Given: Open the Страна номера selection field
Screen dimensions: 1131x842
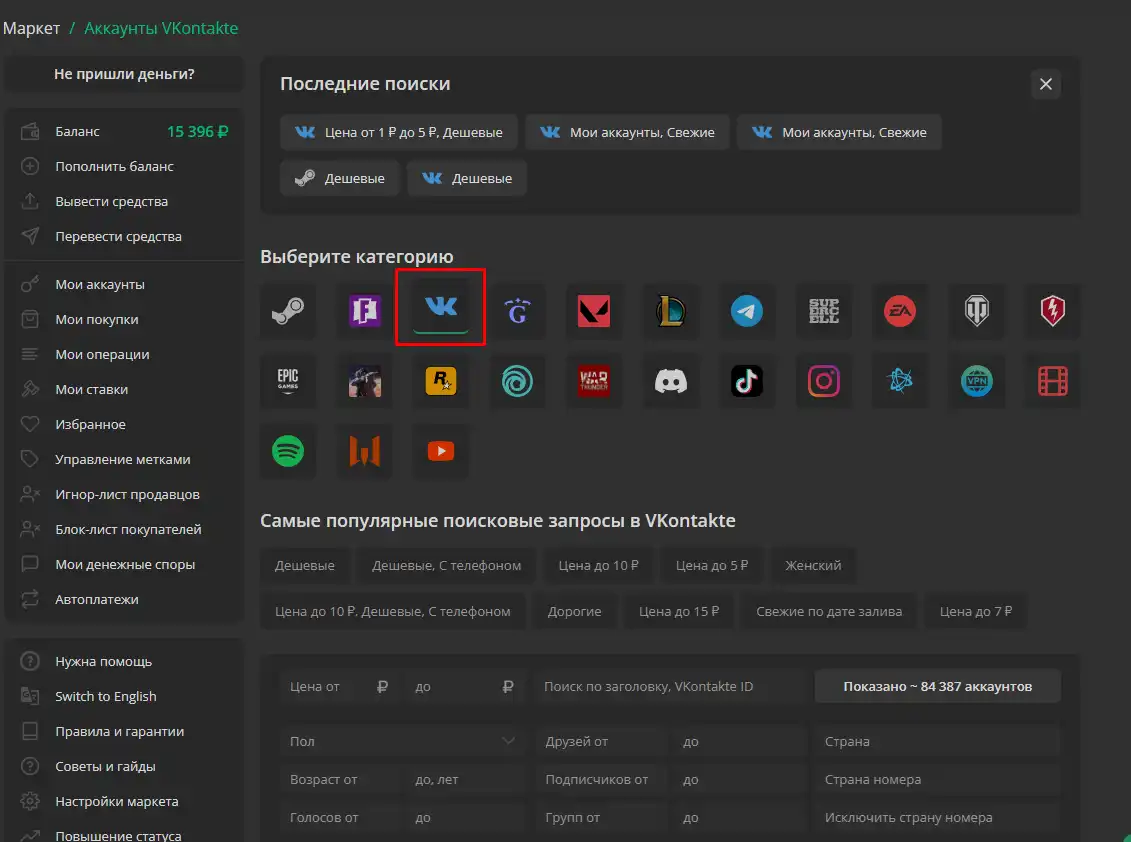Looking at the screenshot, I should point(938,779).
